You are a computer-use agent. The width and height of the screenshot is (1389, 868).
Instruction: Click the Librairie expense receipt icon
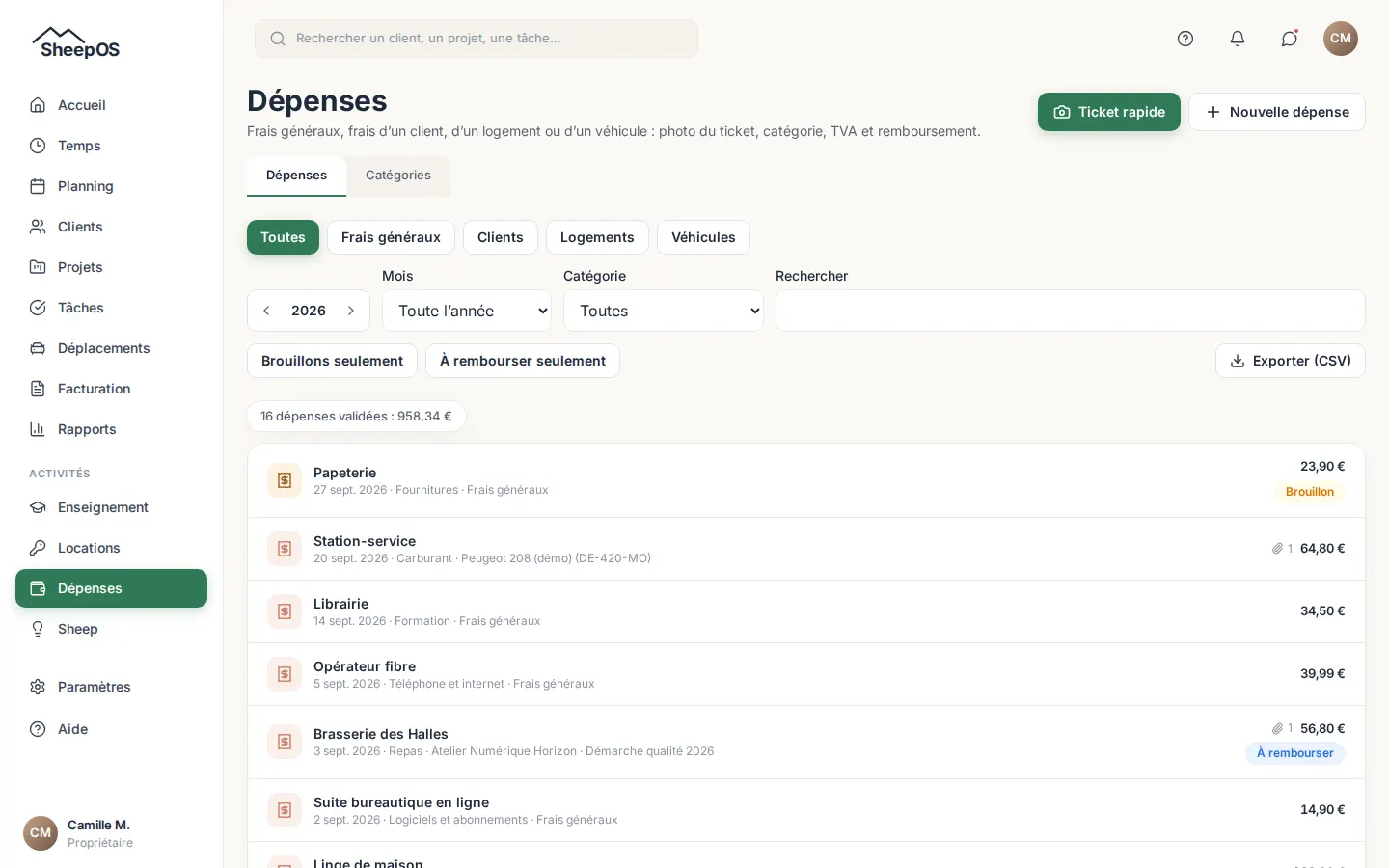285,611
